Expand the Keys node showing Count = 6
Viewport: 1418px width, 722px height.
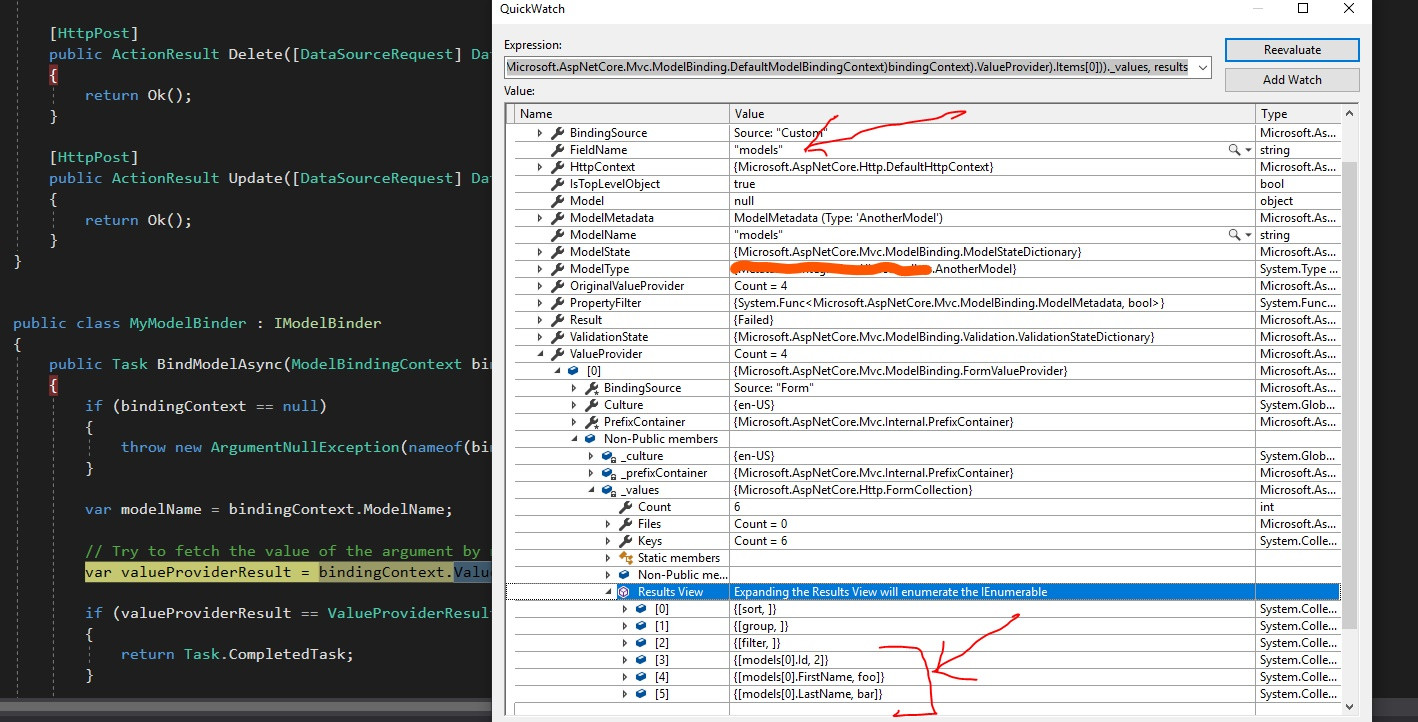(609, 540)
